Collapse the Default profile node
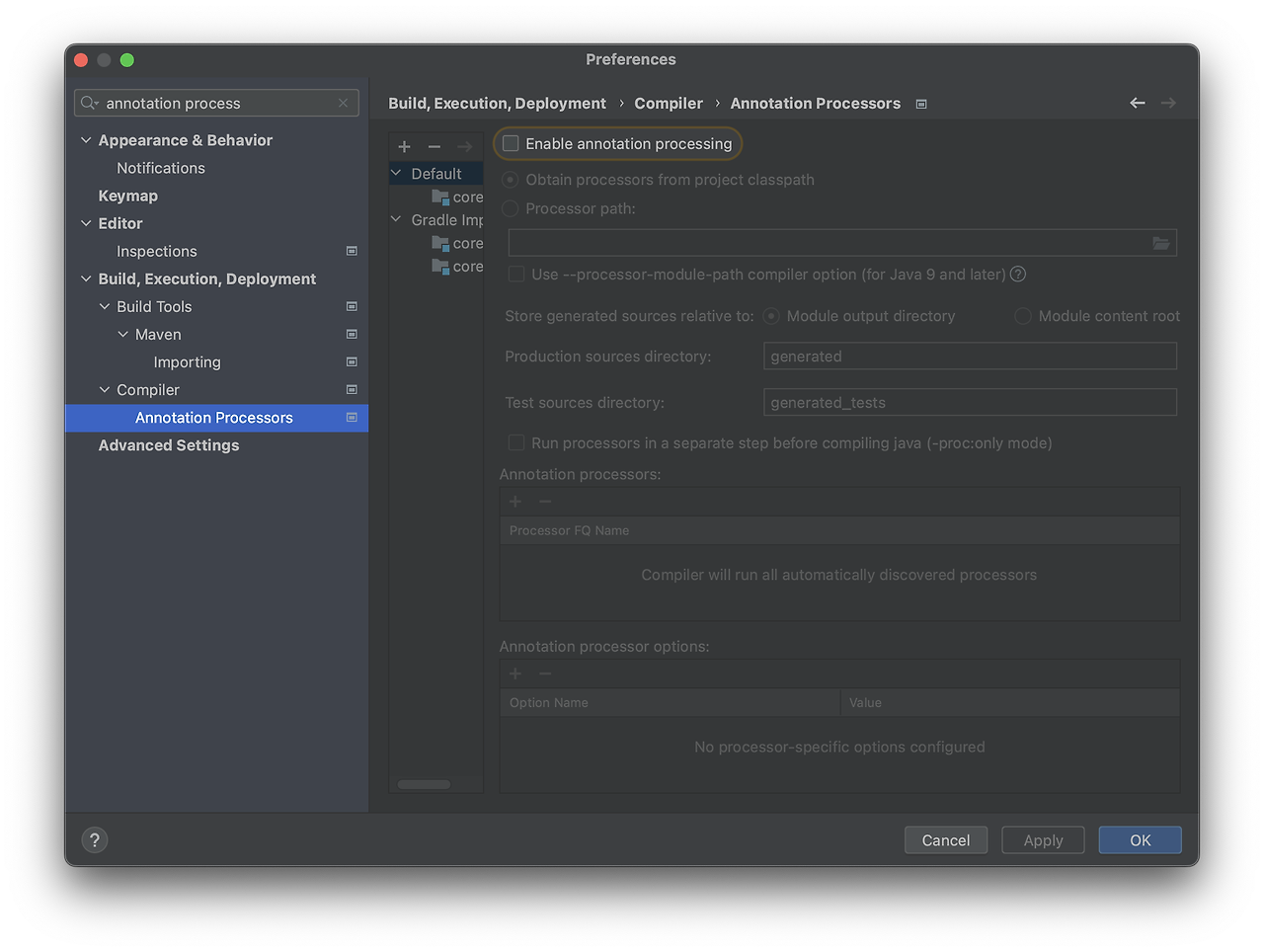 tap(396, 173)
